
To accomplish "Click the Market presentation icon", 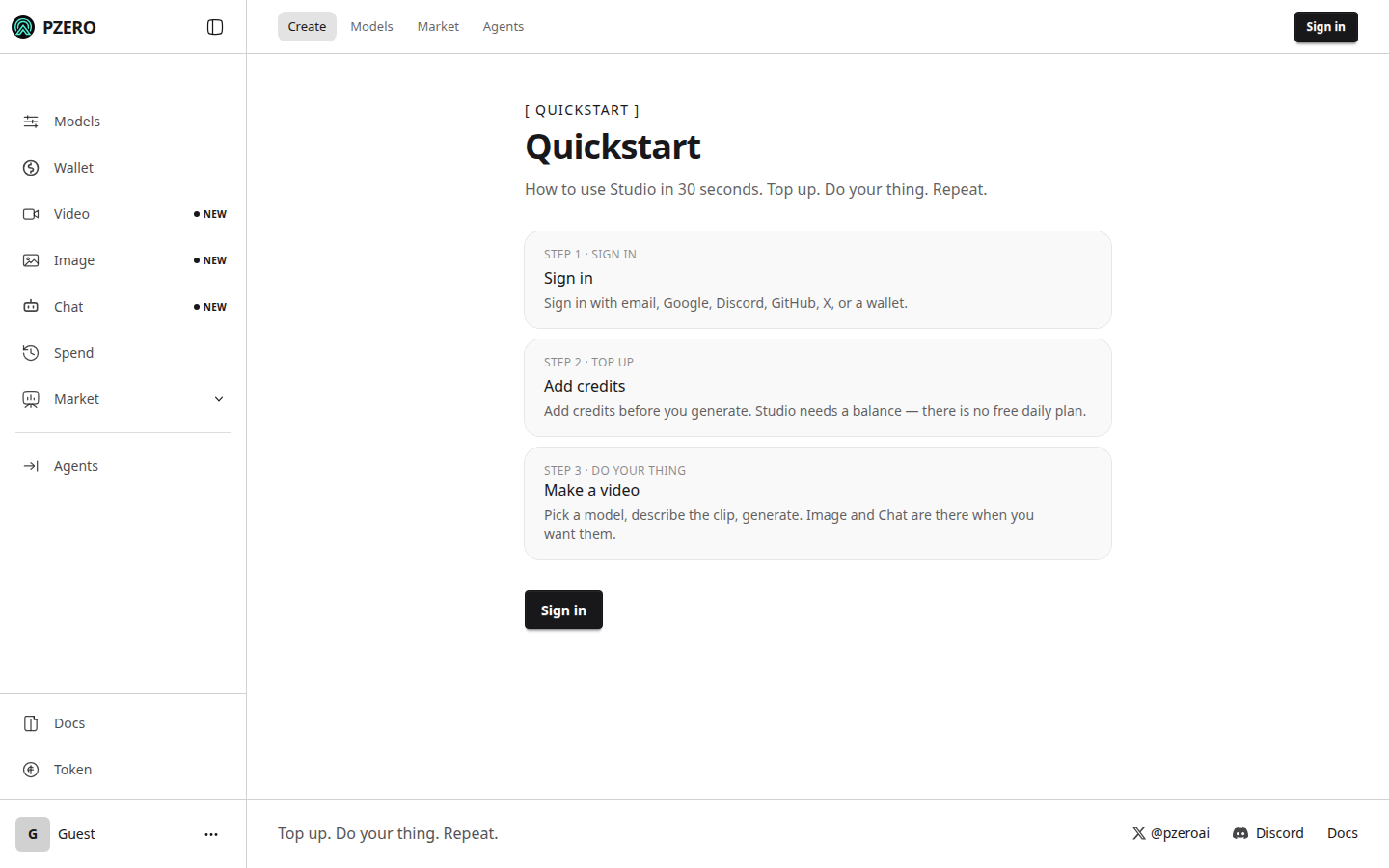I will pyautogui.click(x=31, y=399).
